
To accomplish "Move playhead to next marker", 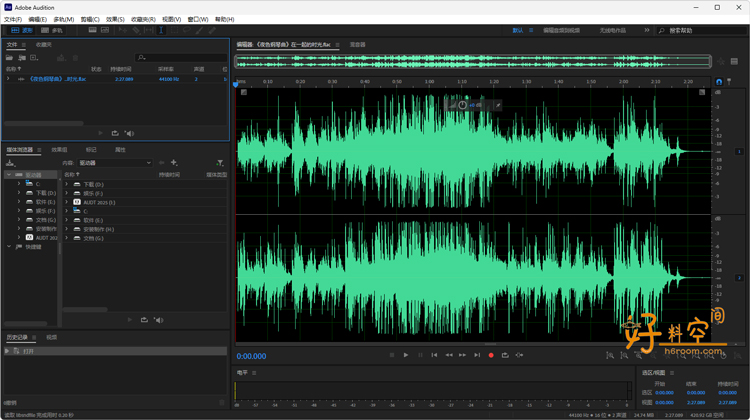I will tap(477, 355).
